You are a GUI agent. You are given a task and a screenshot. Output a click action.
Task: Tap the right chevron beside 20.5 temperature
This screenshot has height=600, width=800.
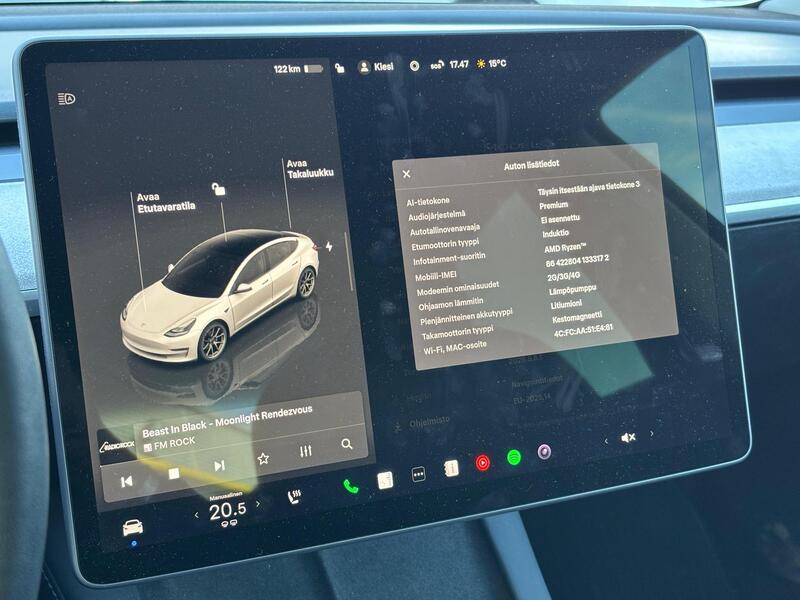(259, 506)
